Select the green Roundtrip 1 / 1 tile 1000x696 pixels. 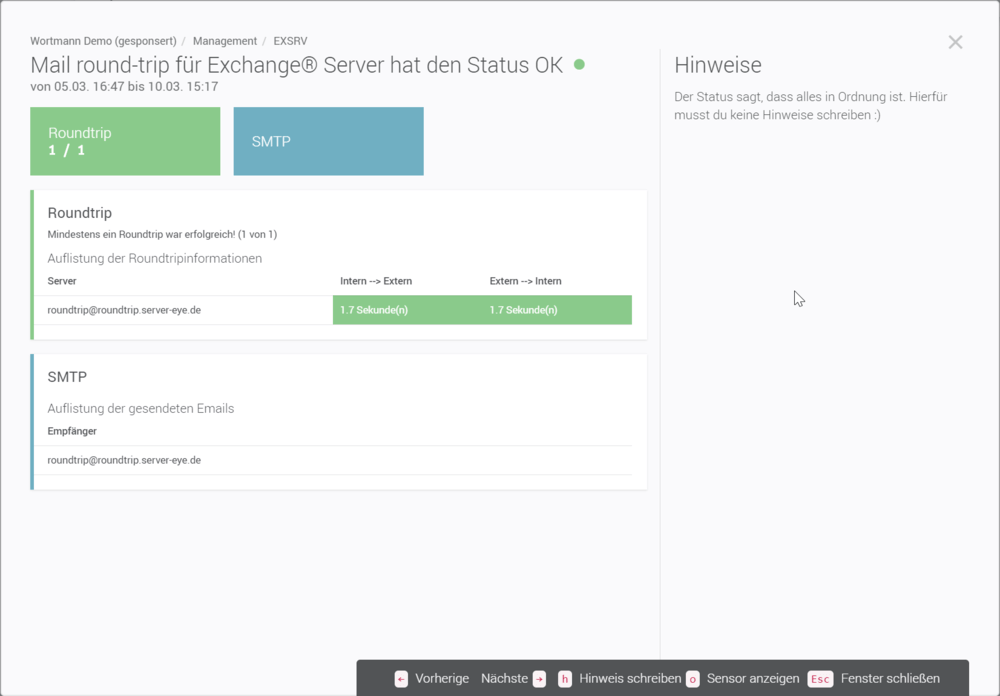tap(125, 141)
